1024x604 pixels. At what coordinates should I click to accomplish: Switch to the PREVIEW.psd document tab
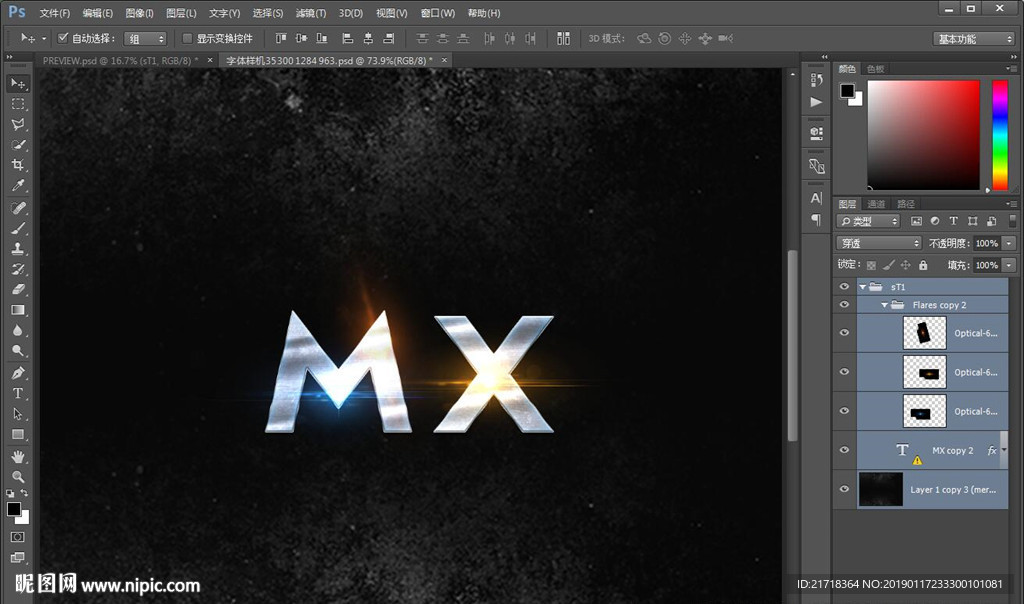coord(118,60)
